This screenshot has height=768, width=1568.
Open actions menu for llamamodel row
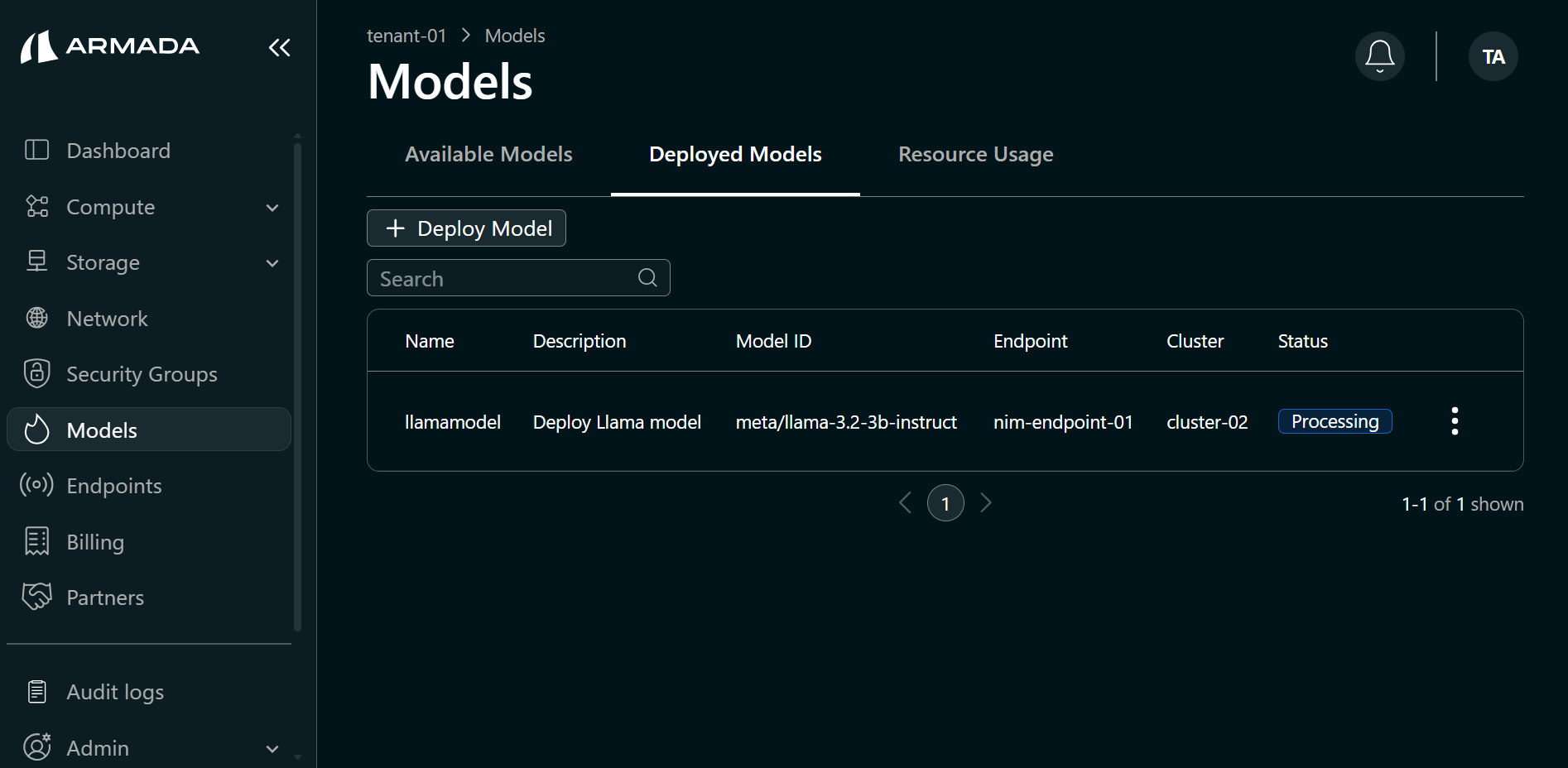1455,421
